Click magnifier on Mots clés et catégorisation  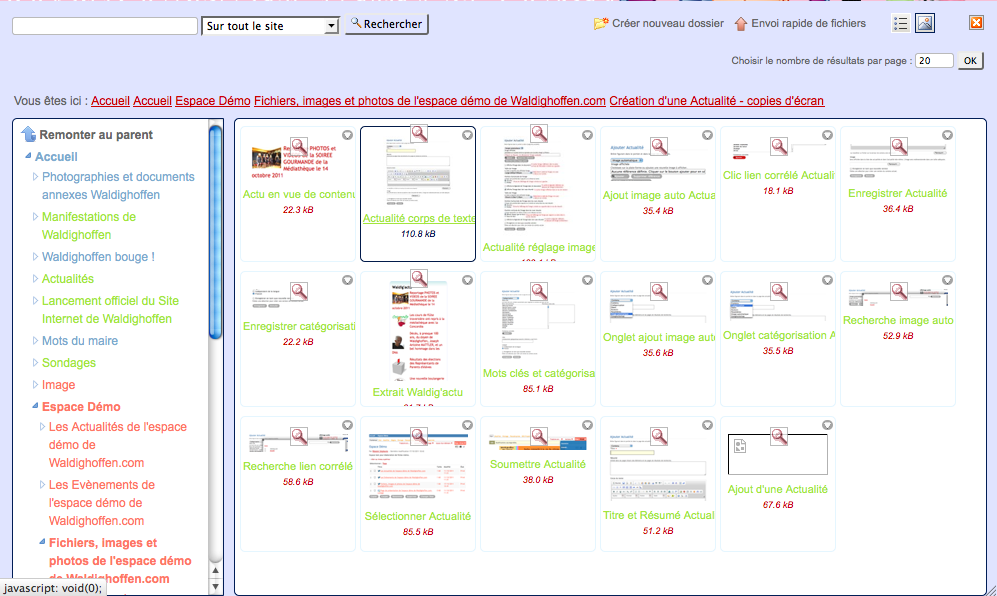tap(539, 291)
